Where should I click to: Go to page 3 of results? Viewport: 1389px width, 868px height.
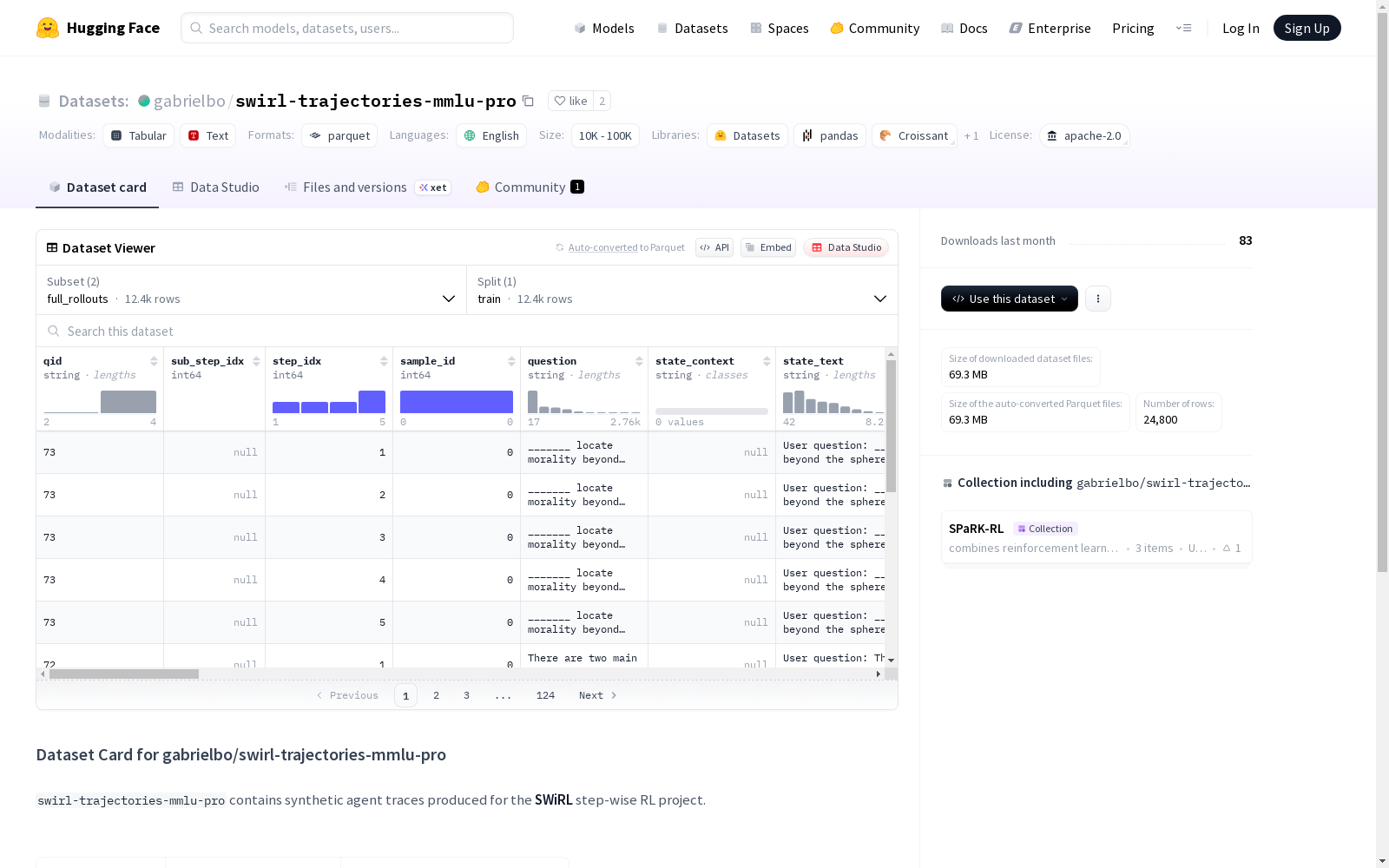pos(466,695)
